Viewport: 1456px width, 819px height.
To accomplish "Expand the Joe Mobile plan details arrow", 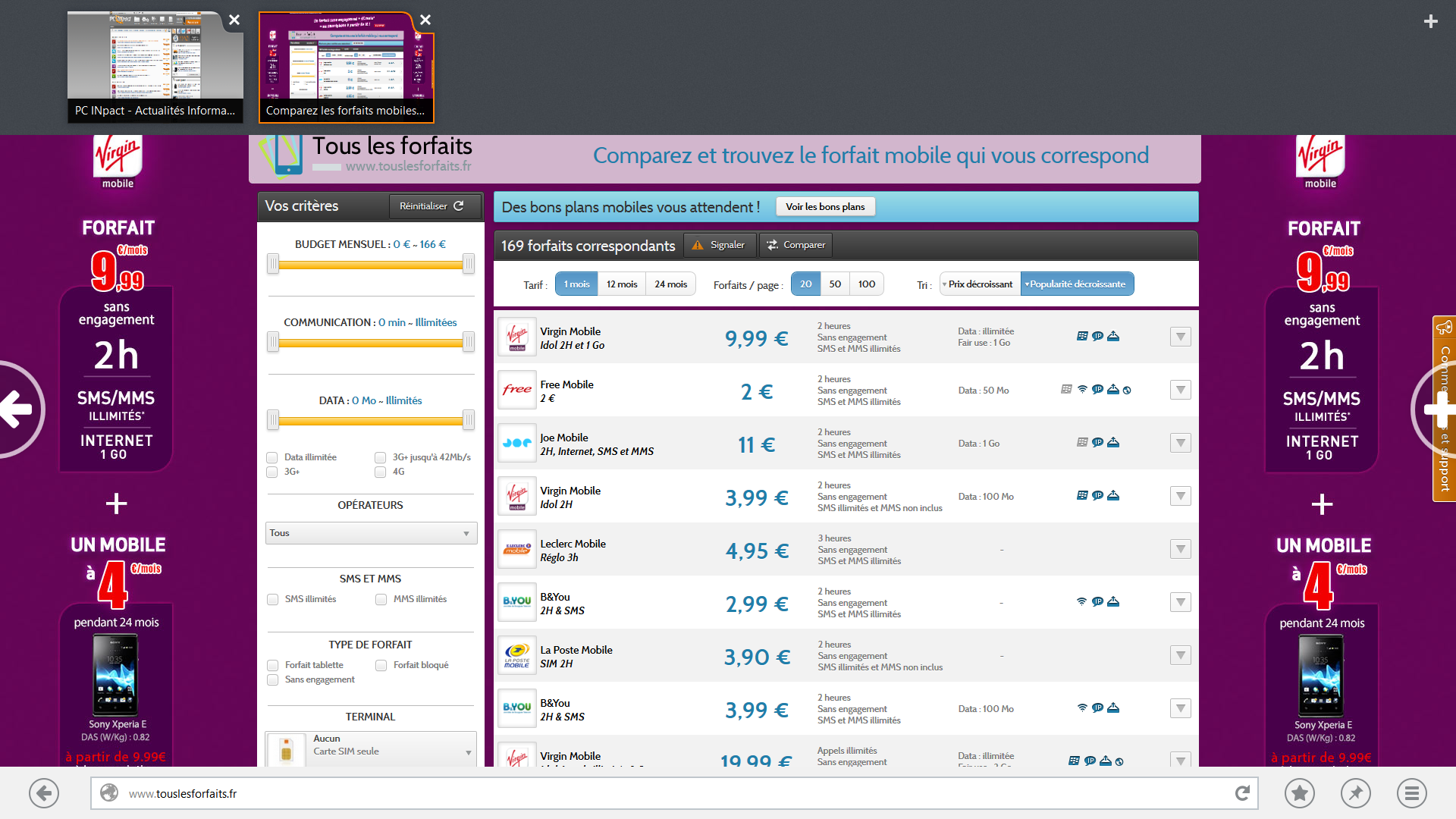I will (1180, 443).
